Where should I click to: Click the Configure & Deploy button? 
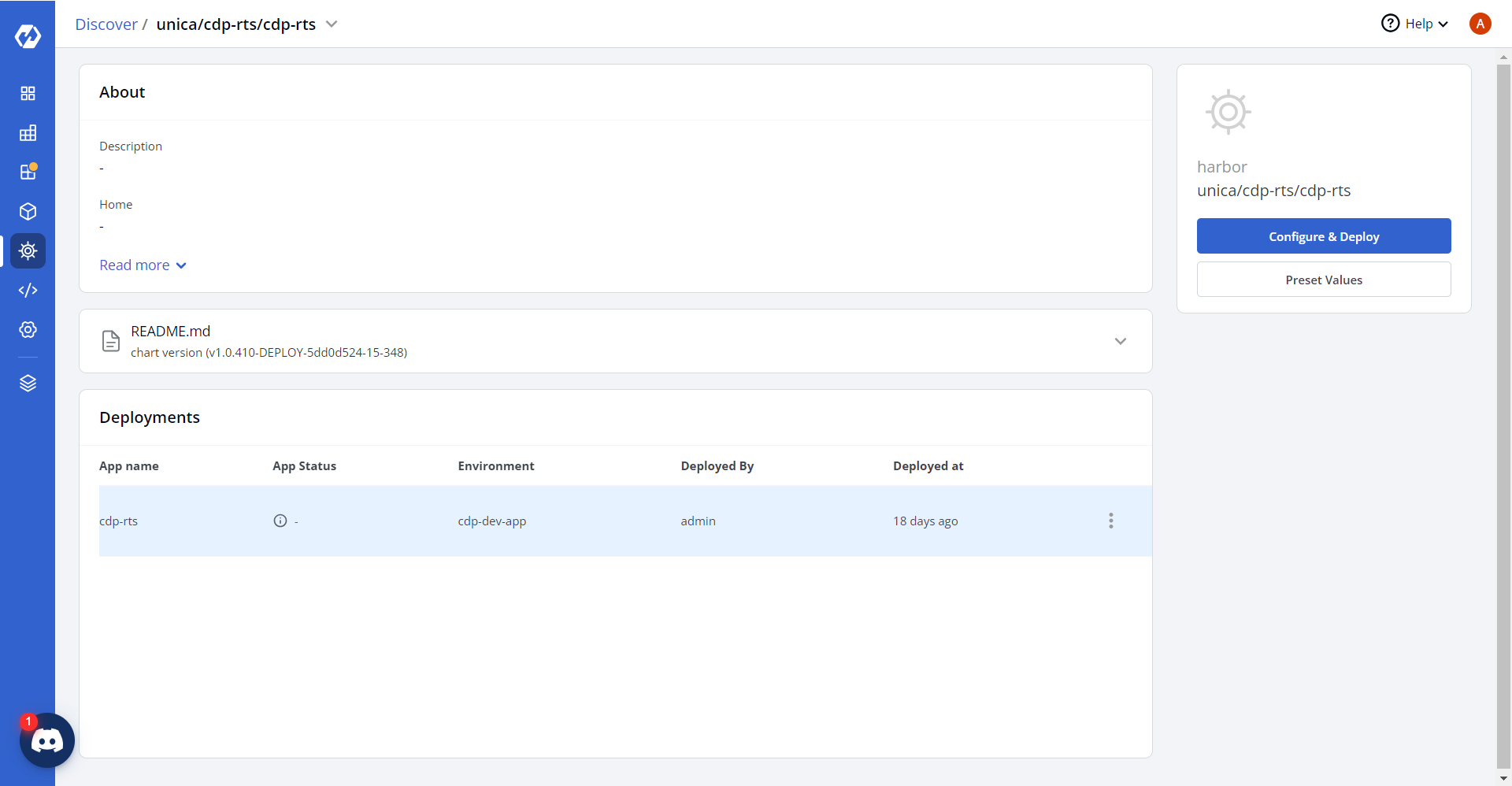1324,236
